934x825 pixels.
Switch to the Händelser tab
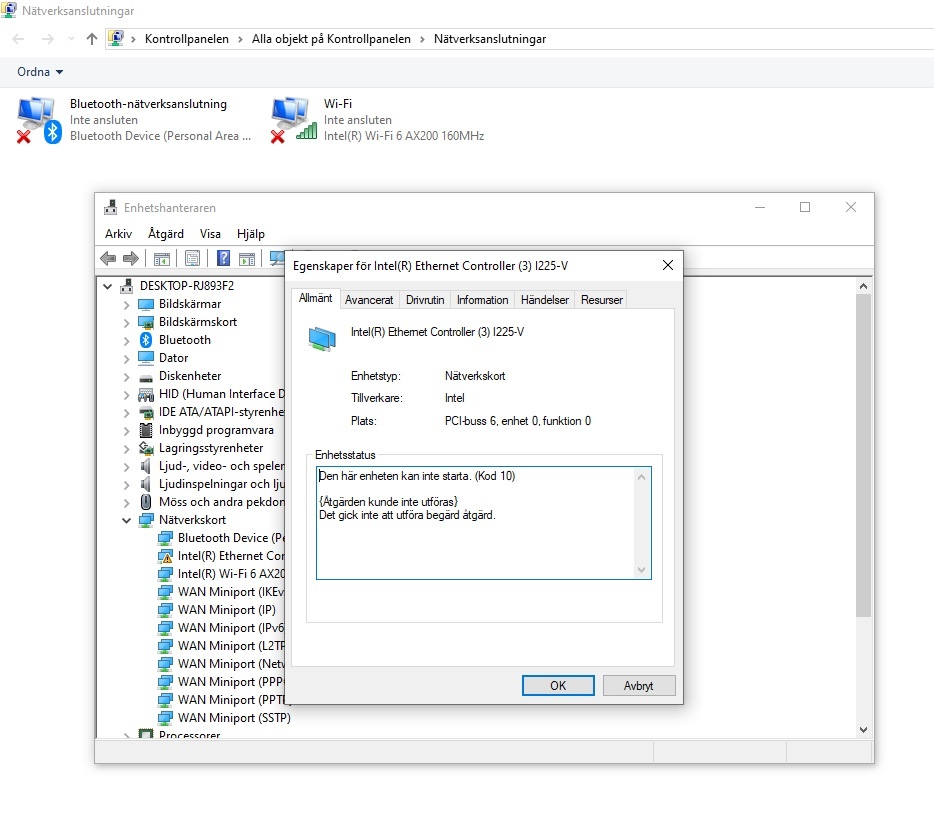[544, 300]
